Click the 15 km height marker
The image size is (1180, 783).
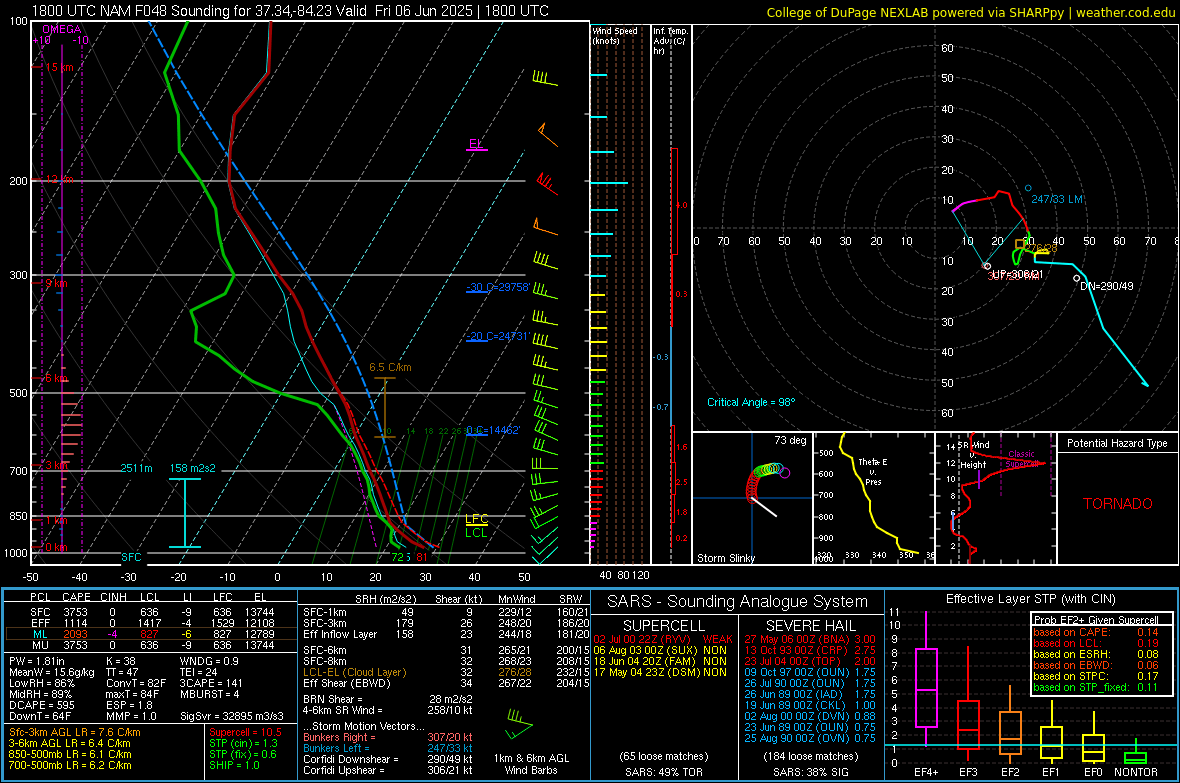coord(59,67)
